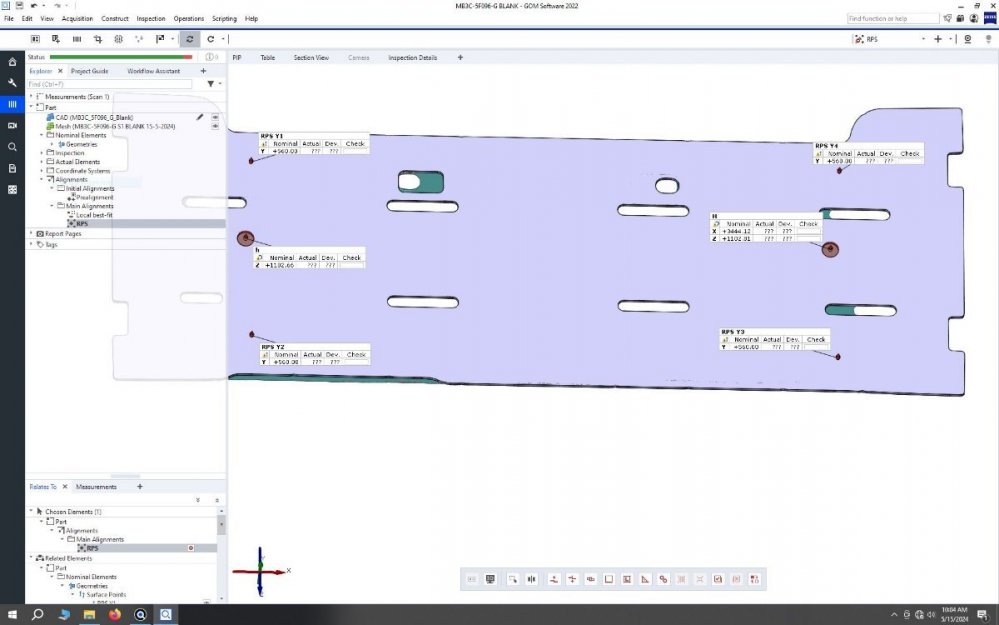The height and width of the screenshot is (625, 999).
Task: Toggle the RPS indicator in Chosen Elements
Action: click(x=190, y=548)
